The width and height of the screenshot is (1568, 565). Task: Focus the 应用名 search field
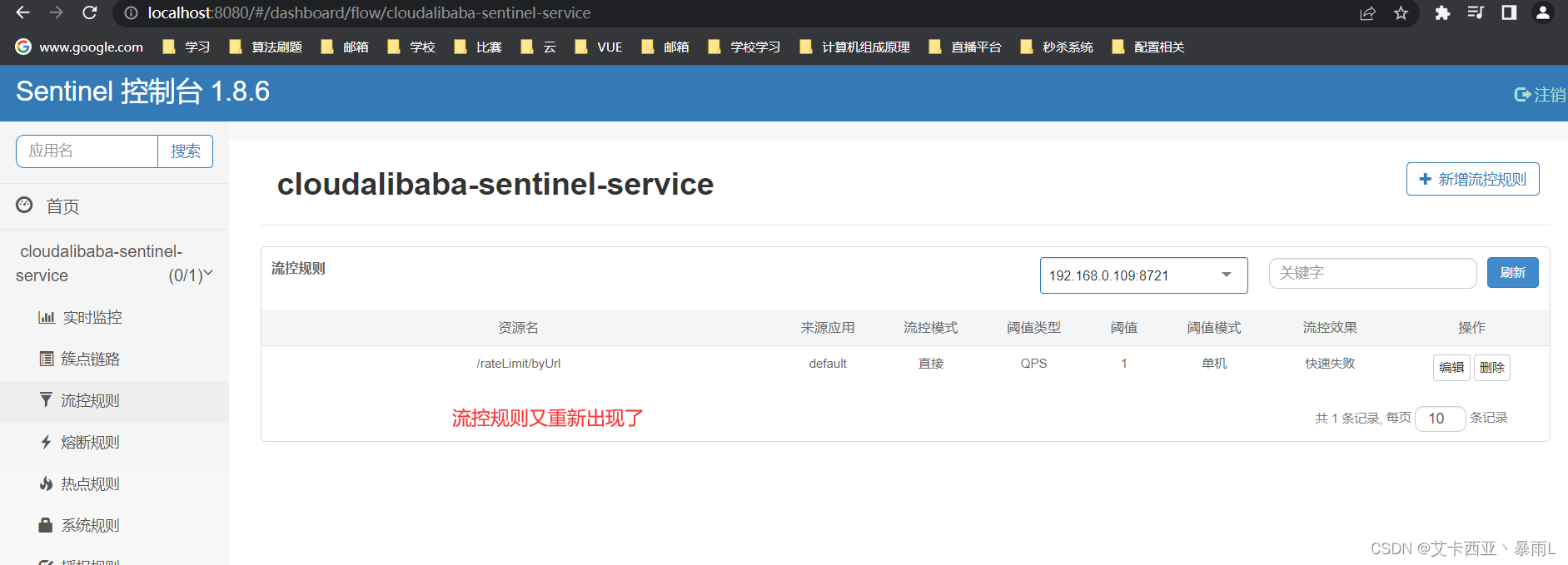click(87, 151)
